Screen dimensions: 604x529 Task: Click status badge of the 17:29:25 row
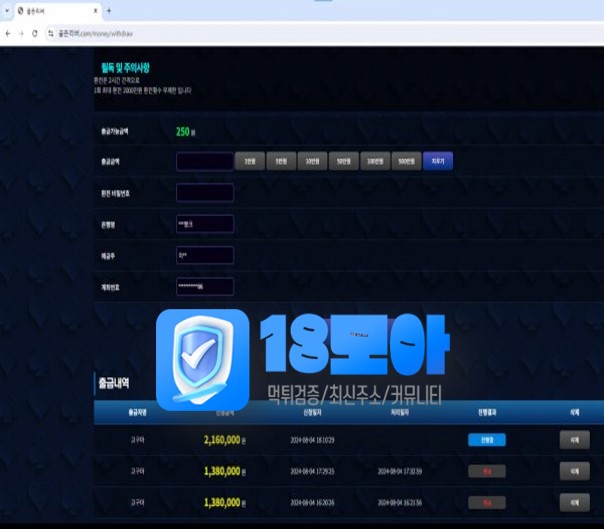point(487,471)
